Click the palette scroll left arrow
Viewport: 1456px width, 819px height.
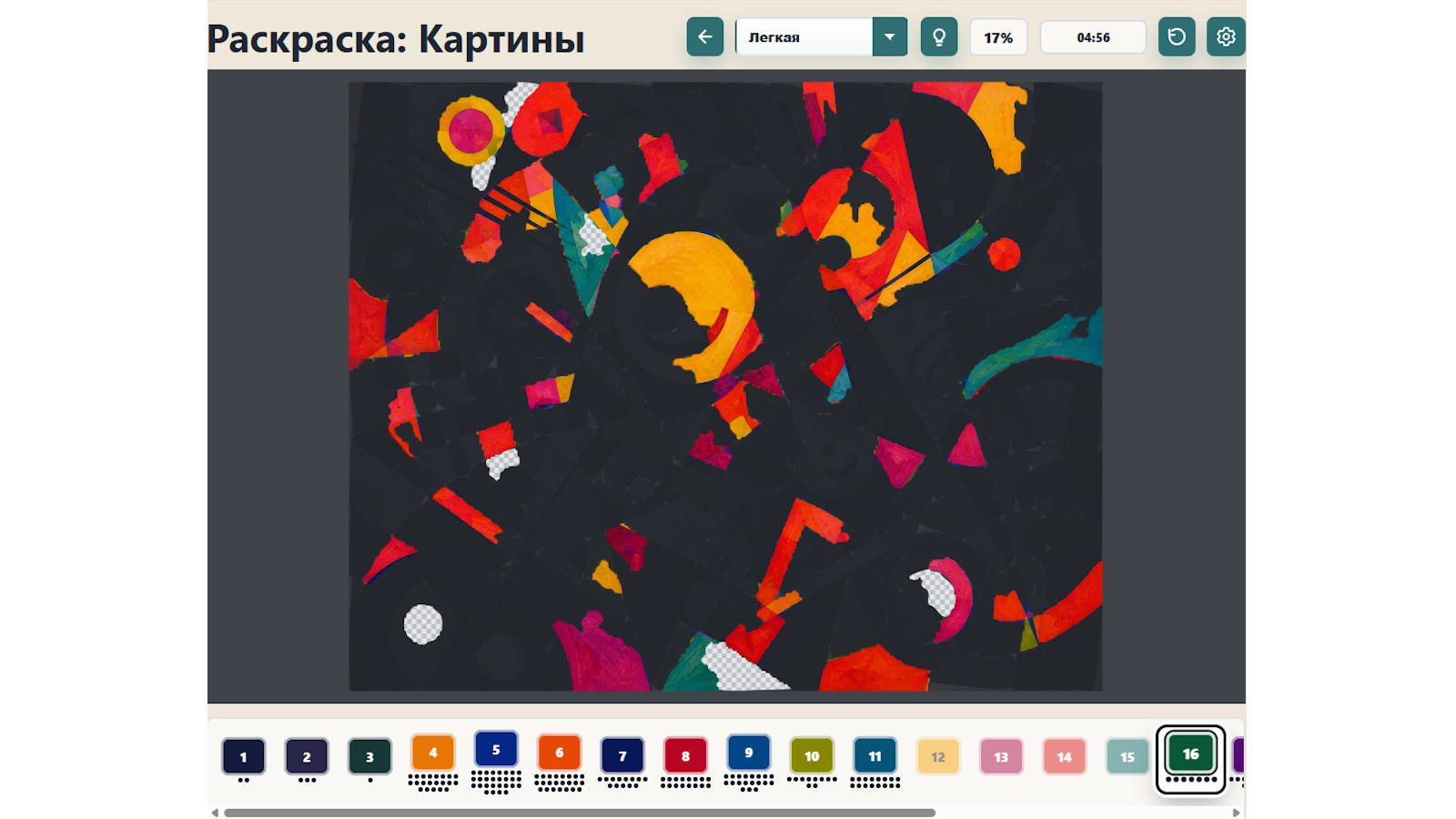coord(215,813)
